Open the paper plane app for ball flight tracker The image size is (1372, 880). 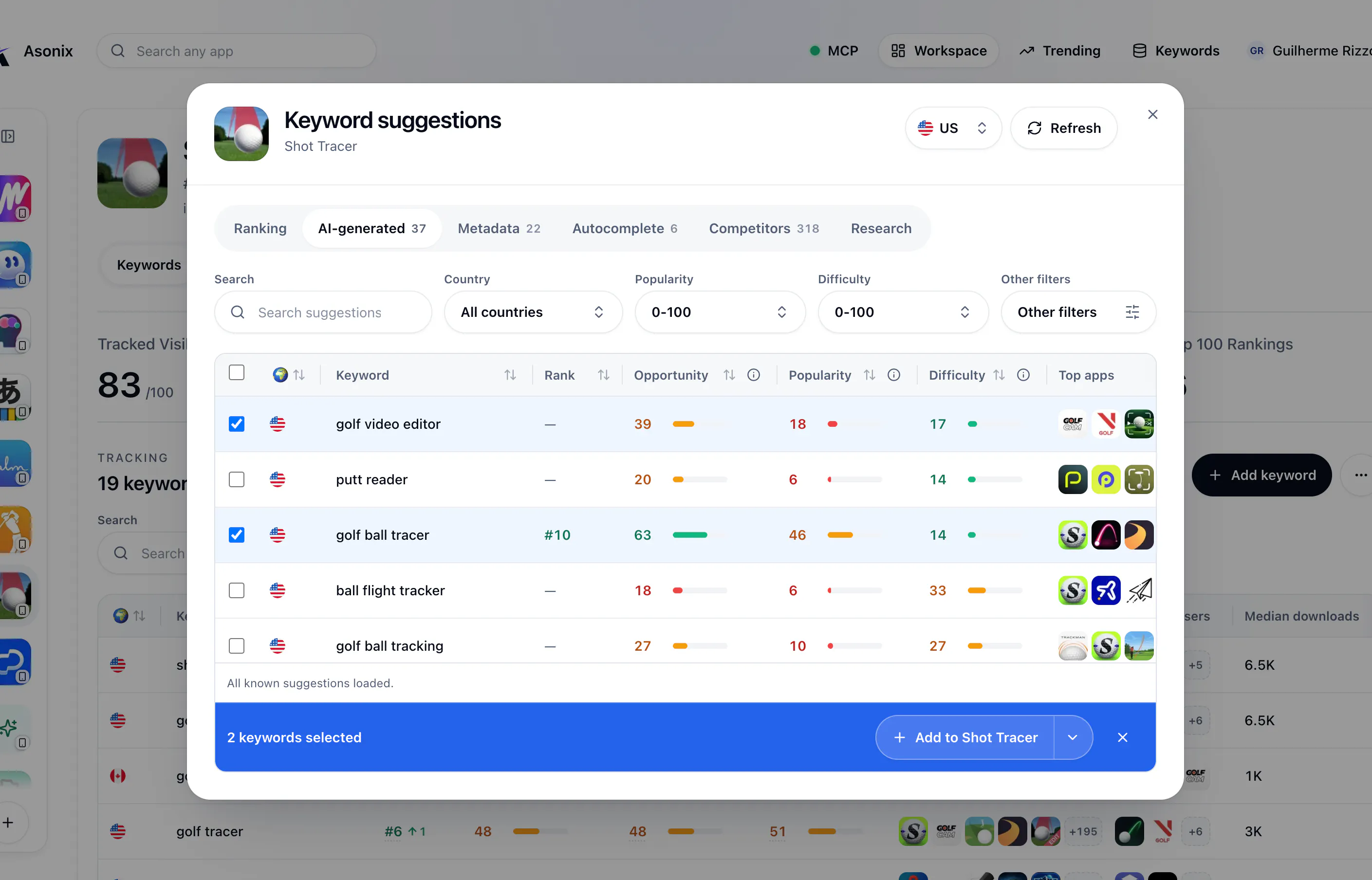pyautogui.click(x=1139, y=590)
